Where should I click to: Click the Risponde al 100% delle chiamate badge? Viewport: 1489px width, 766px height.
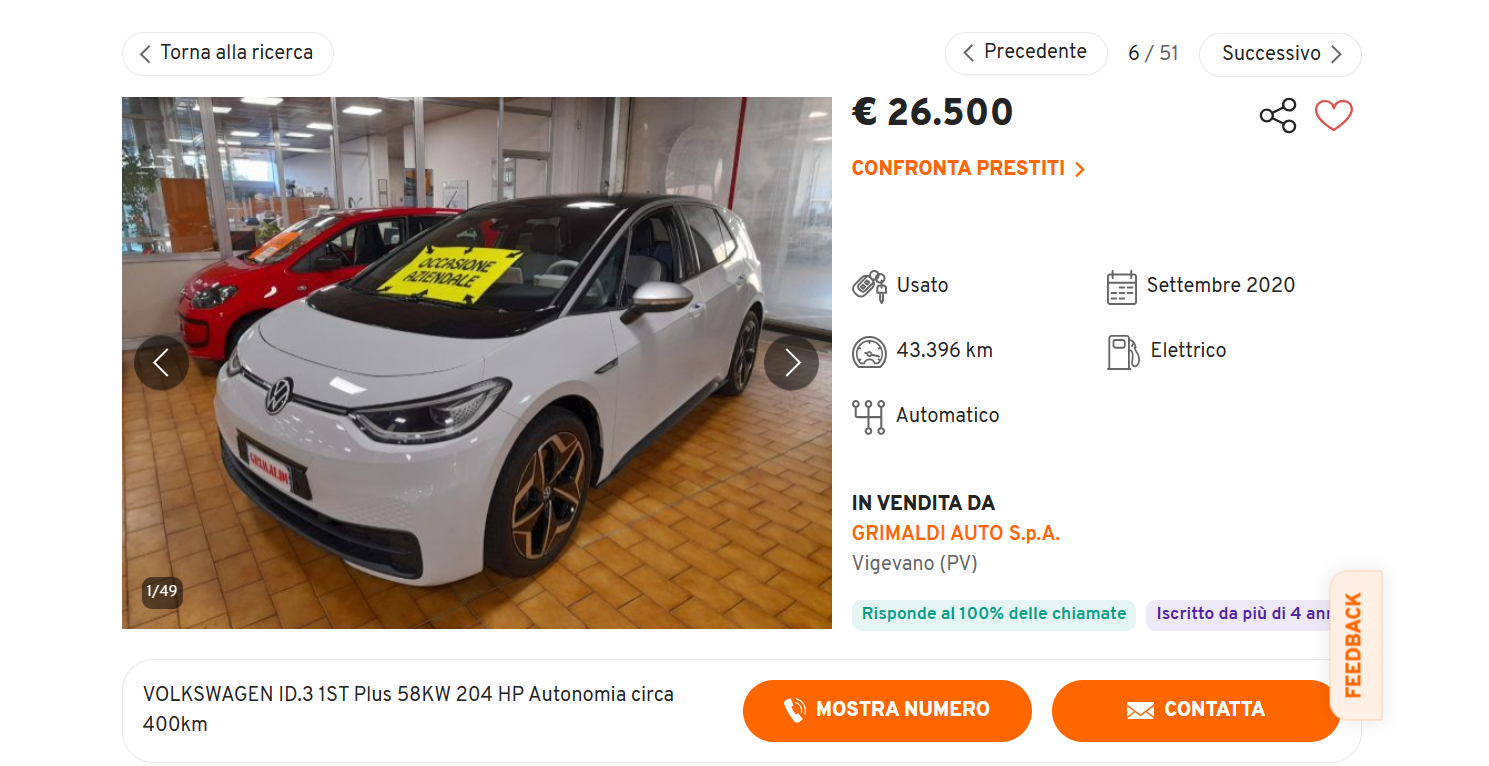coord(994,614)
